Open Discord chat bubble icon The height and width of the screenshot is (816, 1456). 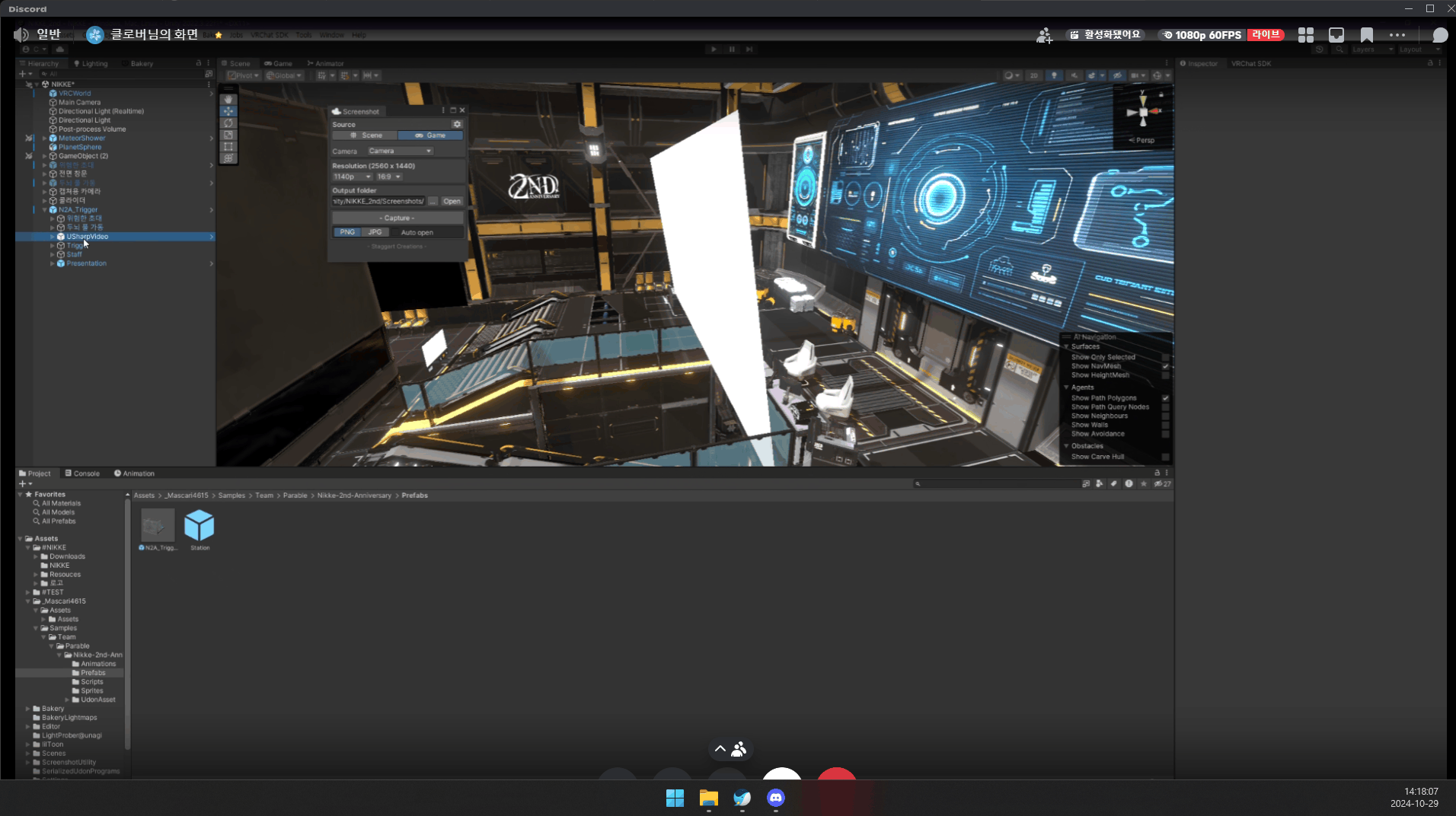tap(1440, 35)
